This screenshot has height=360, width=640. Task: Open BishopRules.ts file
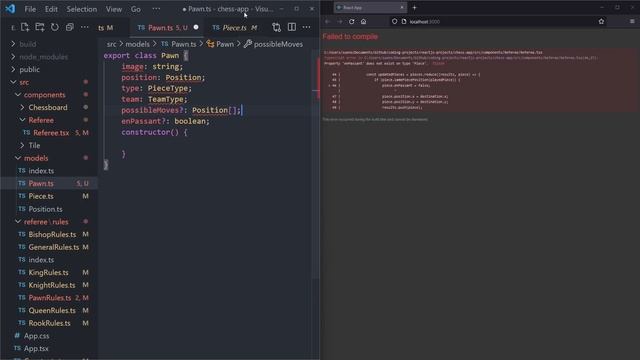coord(52,234)
